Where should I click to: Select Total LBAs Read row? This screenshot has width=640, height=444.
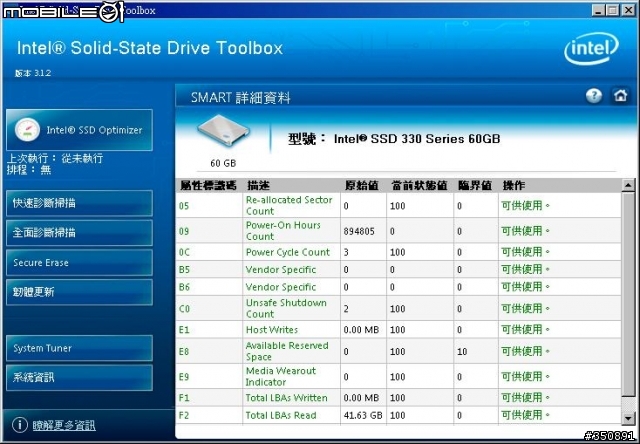click(398, 415)
